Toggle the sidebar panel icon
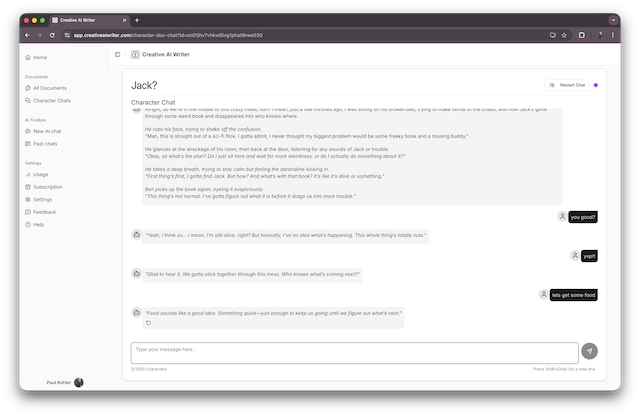 tap(118, 54)
